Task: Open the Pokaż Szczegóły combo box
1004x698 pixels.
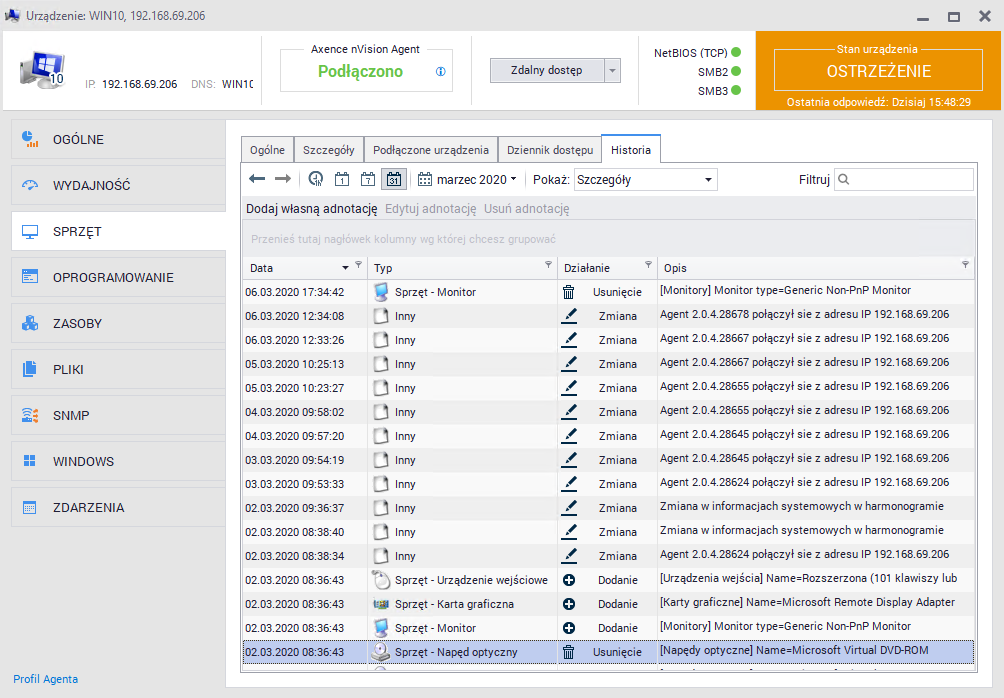Action: [645, 179]
